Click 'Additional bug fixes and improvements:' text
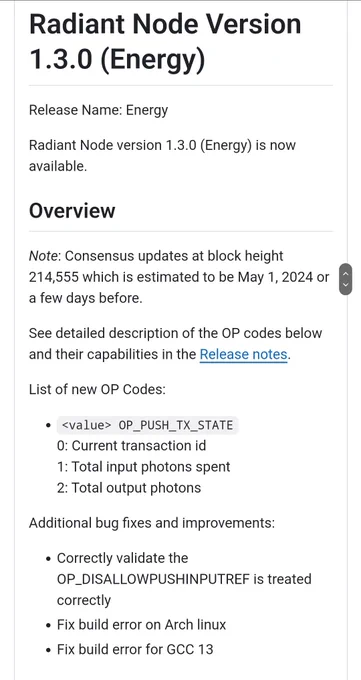This screenshot has width=361, height=680. pyautogui.click(x=152, y=523)
